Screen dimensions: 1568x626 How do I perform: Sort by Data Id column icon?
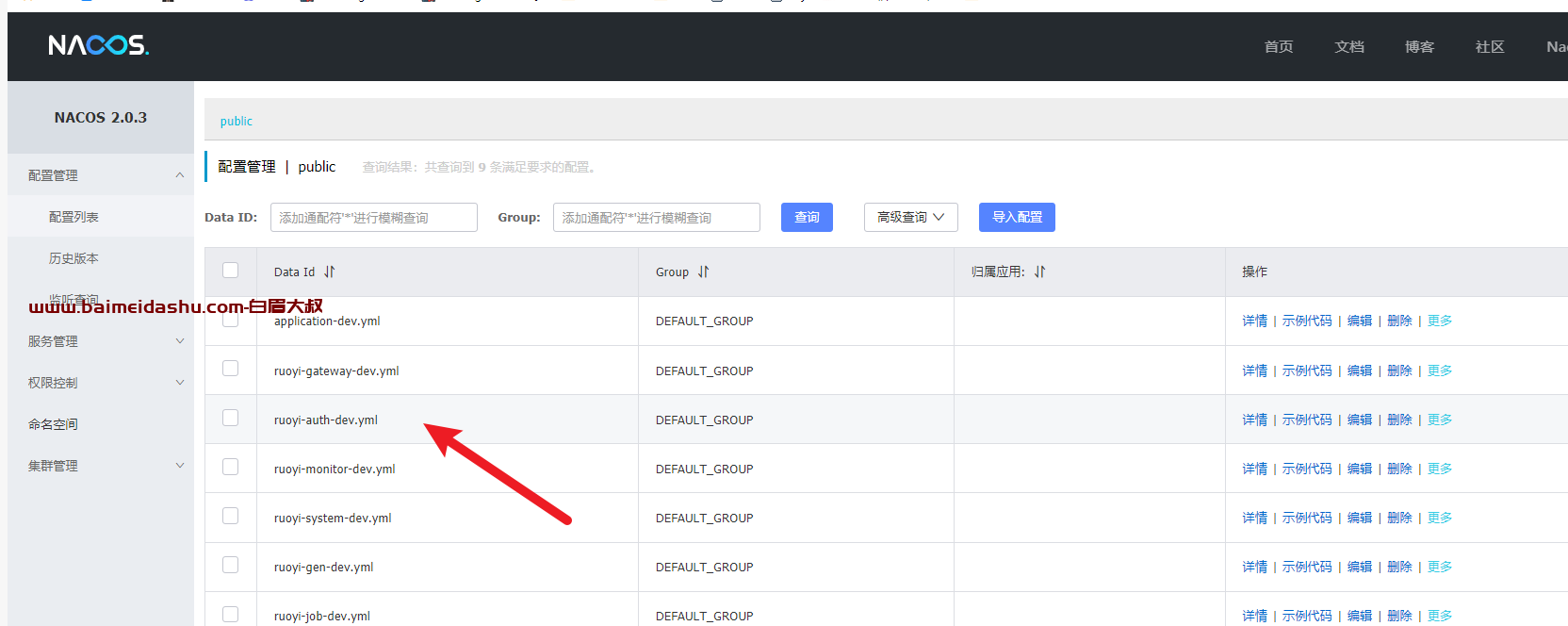click(x=330, y=272)
